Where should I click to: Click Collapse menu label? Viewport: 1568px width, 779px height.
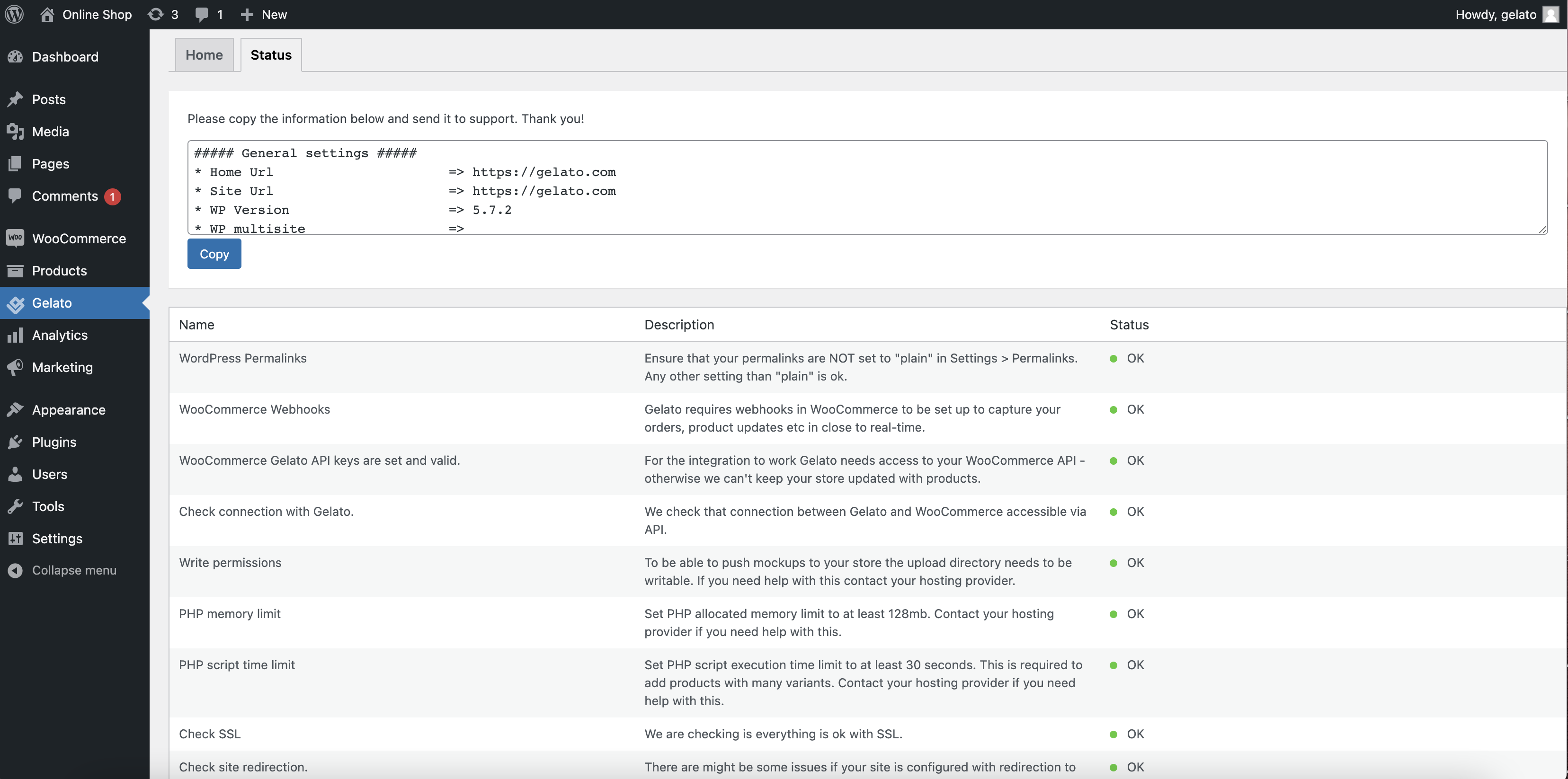pyautogui.click(x=74, y=570)
